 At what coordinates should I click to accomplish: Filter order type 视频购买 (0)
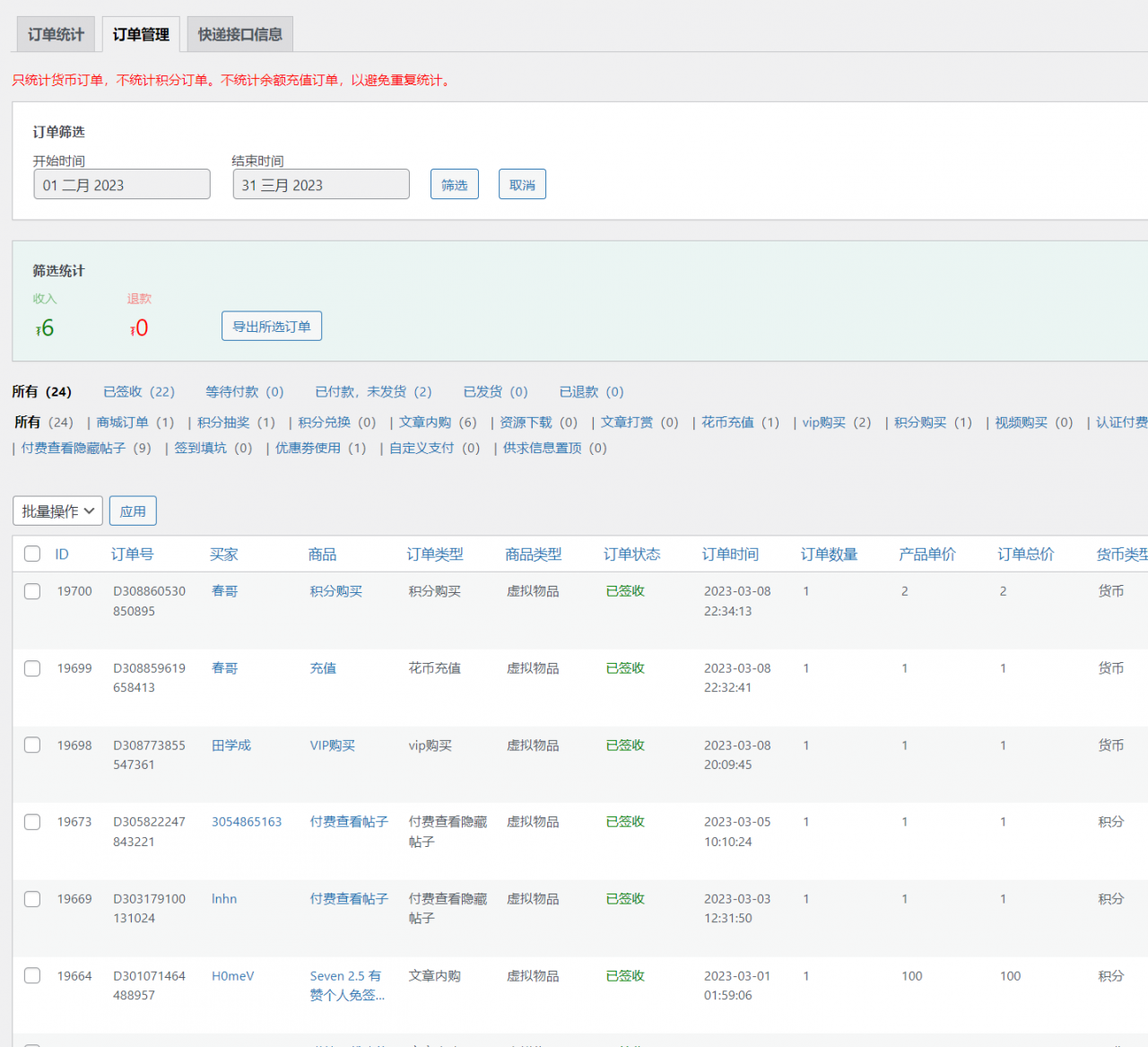pyautogui.click(x=1034, y=423)
